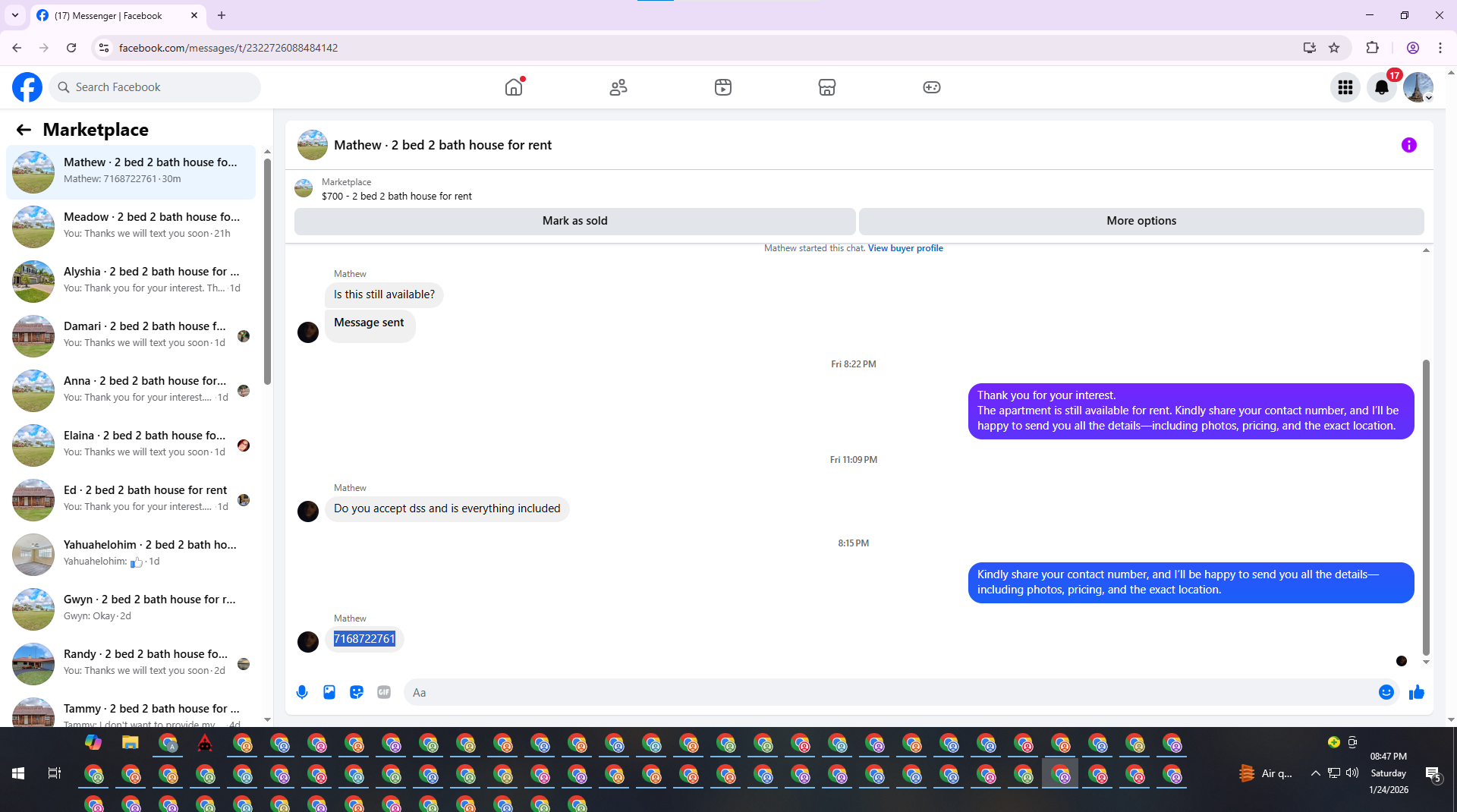1457x812 pixels.
Task: Open the Video/Reels icon
Action: pos(723,87)
